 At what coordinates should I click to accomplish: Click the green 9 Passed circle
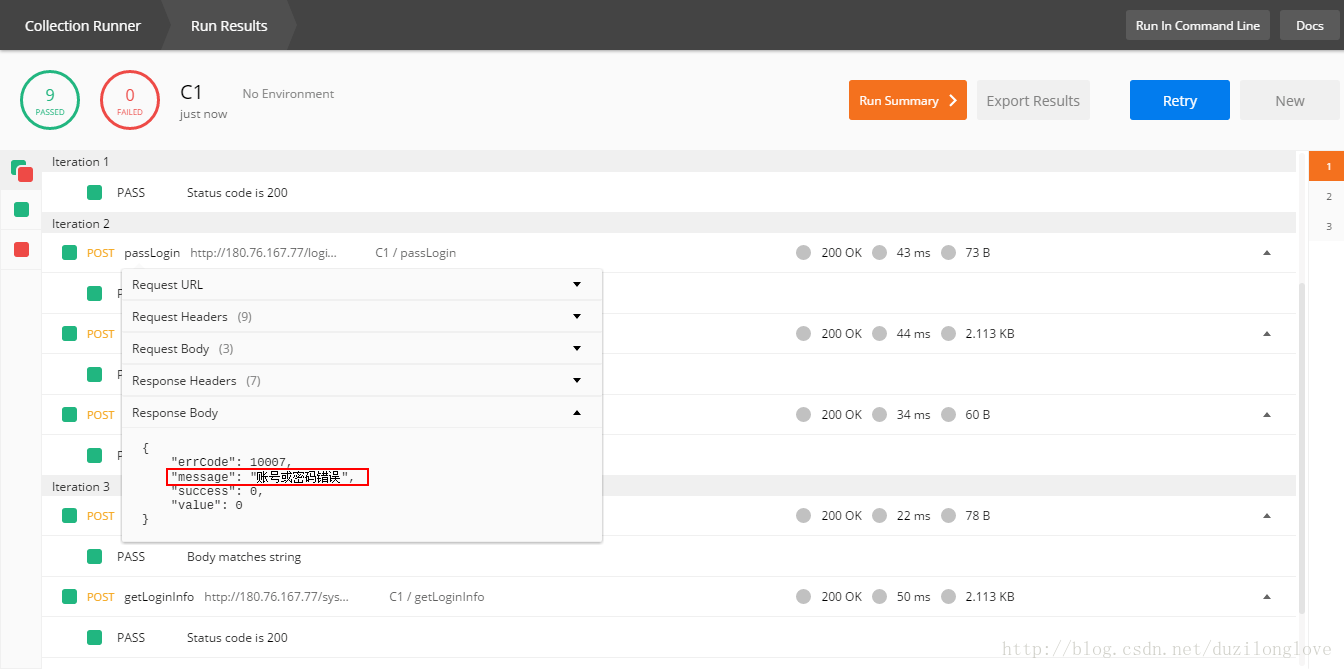pyautogui.click(x=50, y=101)
